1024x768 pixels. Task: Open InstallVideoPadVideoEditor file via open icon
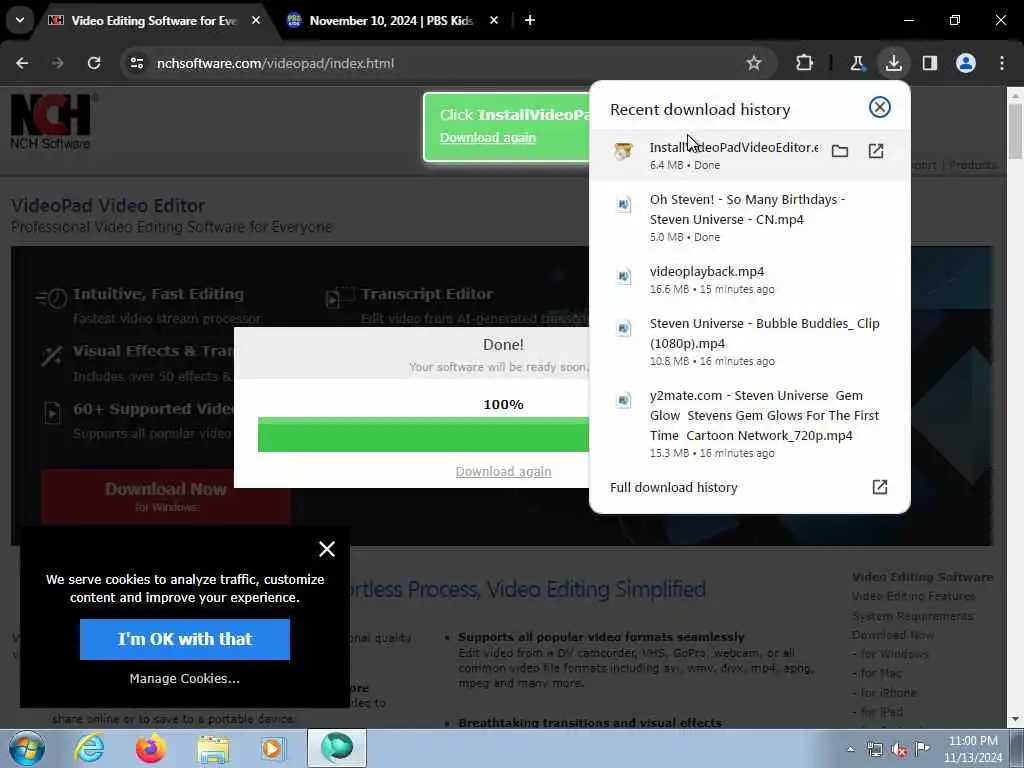click(x=876, y=152)
